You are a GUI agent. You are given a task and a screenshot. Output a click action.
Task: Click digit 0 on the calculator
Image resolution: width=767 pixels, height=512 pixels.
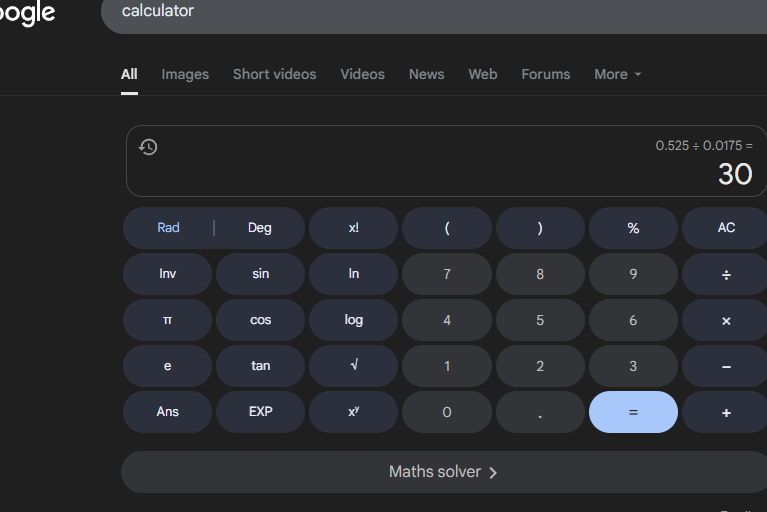(447, 412)
